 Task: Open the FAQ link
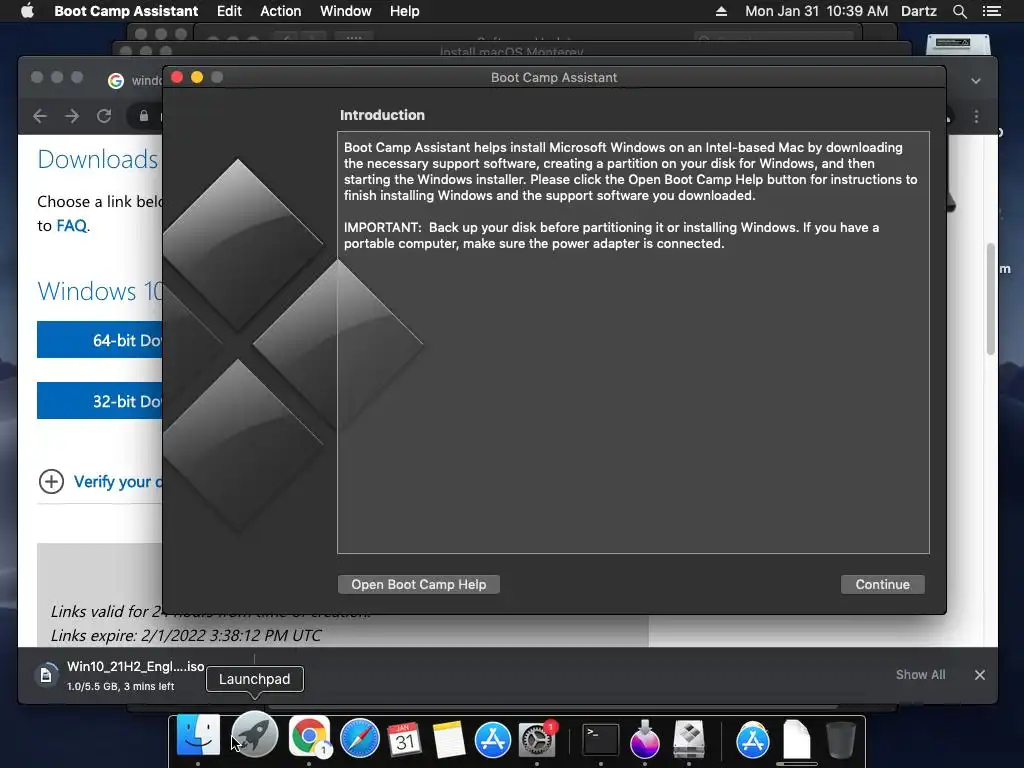coord(71,226)
